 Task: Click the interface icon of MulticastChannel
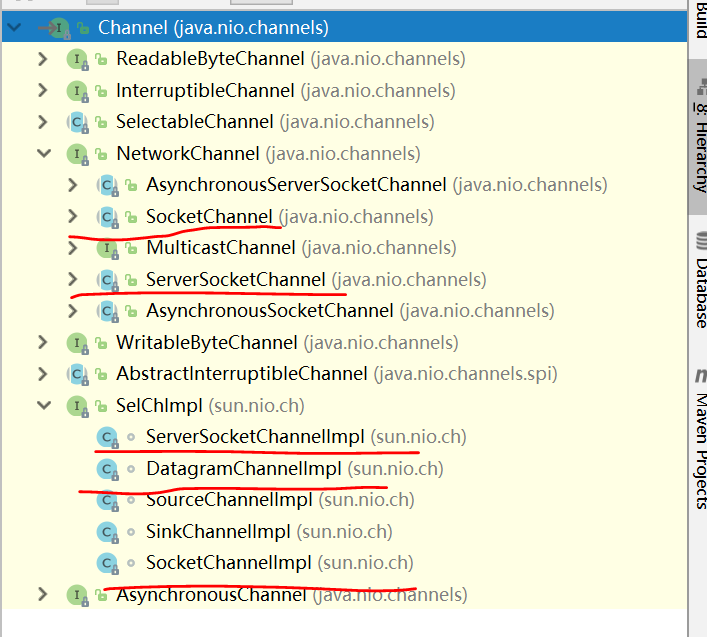[x=107, y=248]
